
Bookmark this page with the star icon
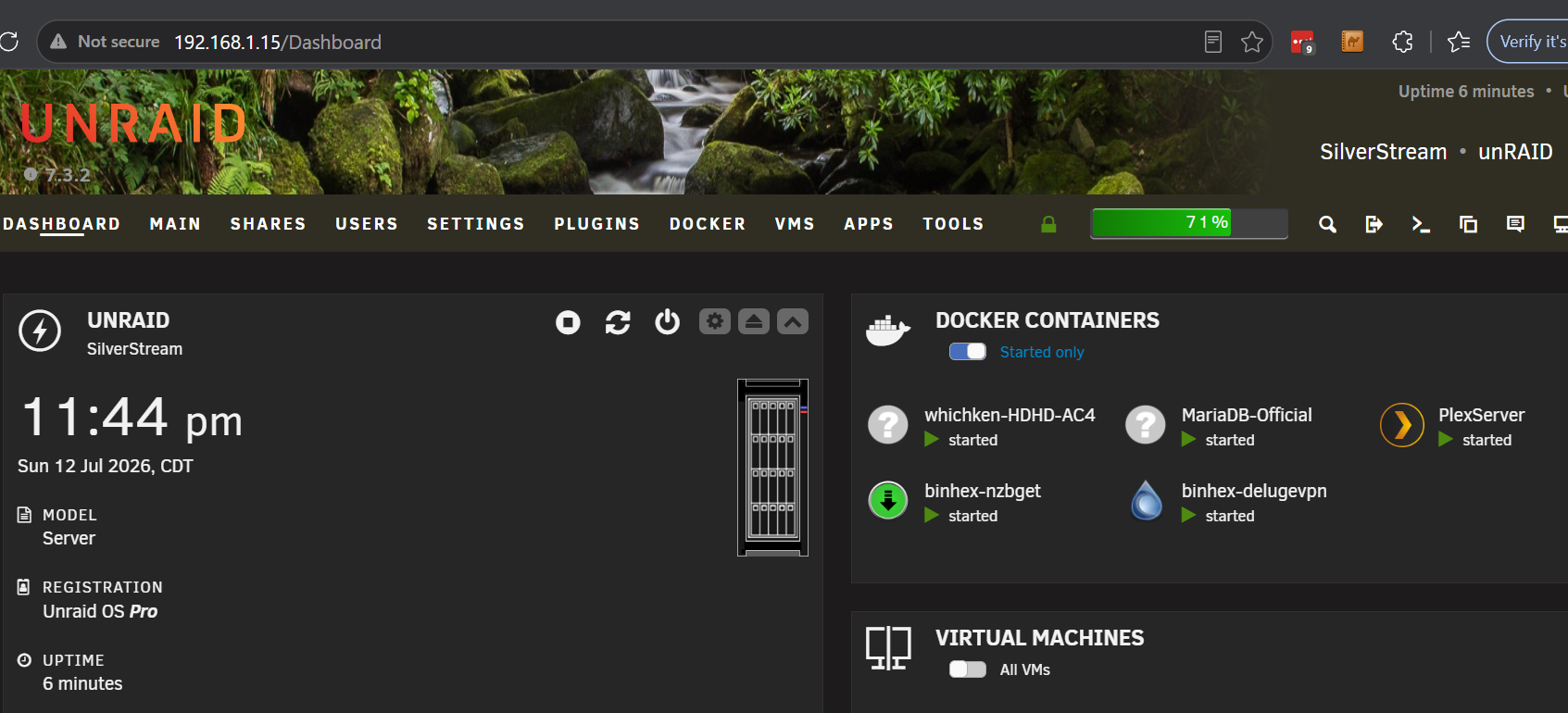tap(1252, 42)
